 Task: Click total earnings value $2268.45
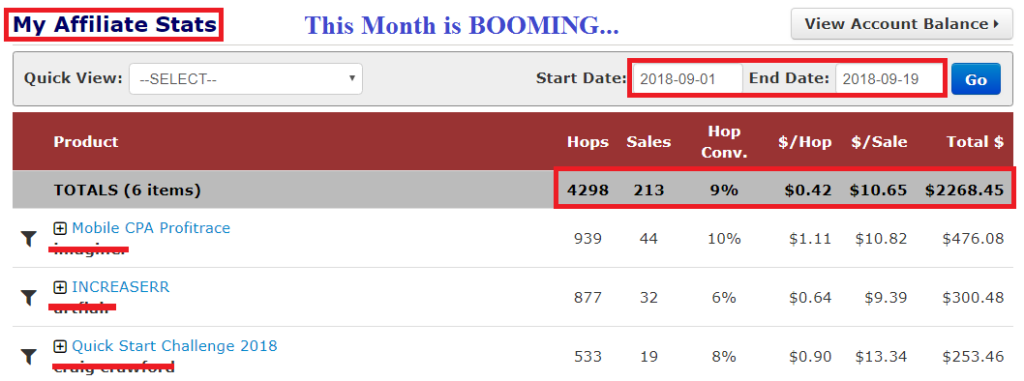pyautogui.click(x=965, y=190)
